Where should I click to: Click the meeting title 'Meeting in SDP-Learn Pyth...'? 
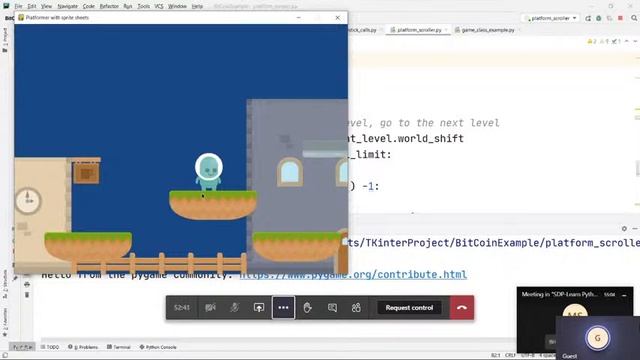tap(560, 294)
